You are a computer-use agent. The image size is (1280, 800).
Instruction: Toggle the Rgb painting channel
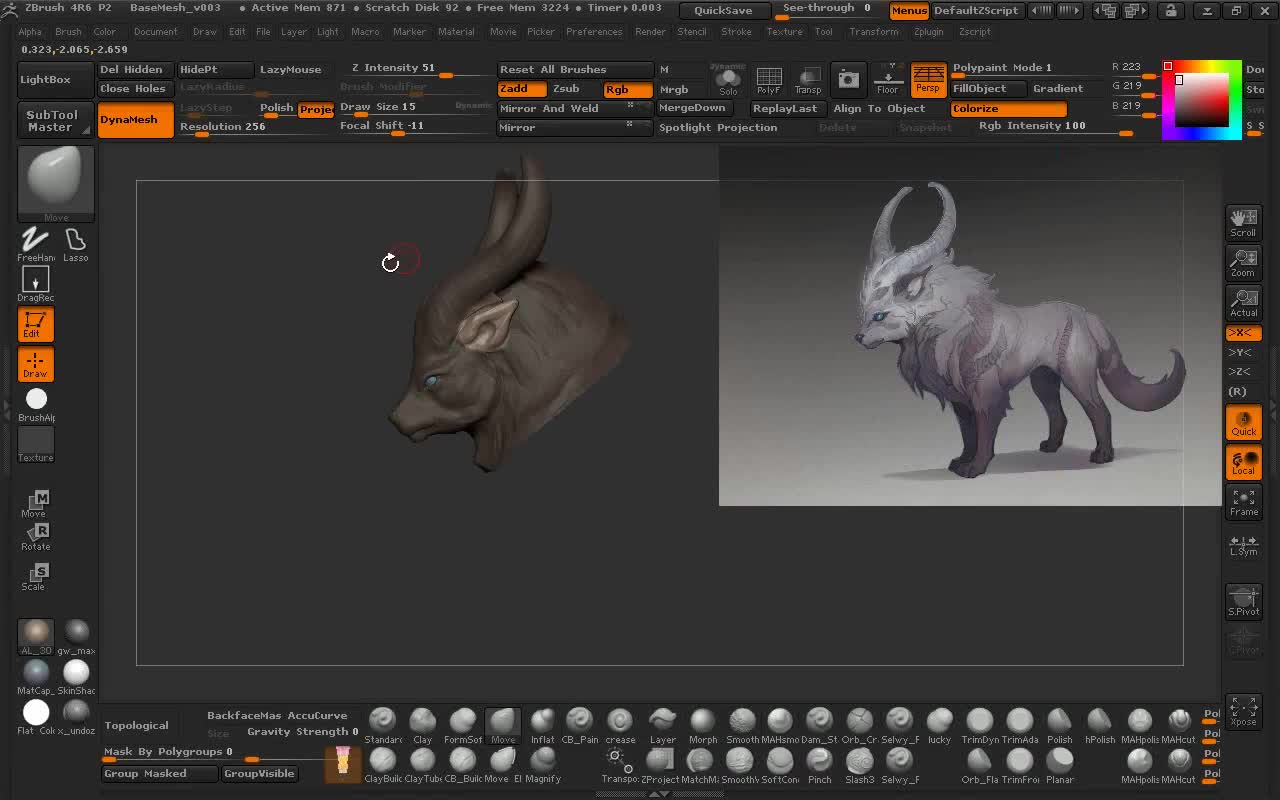click(x=628, y=89)
